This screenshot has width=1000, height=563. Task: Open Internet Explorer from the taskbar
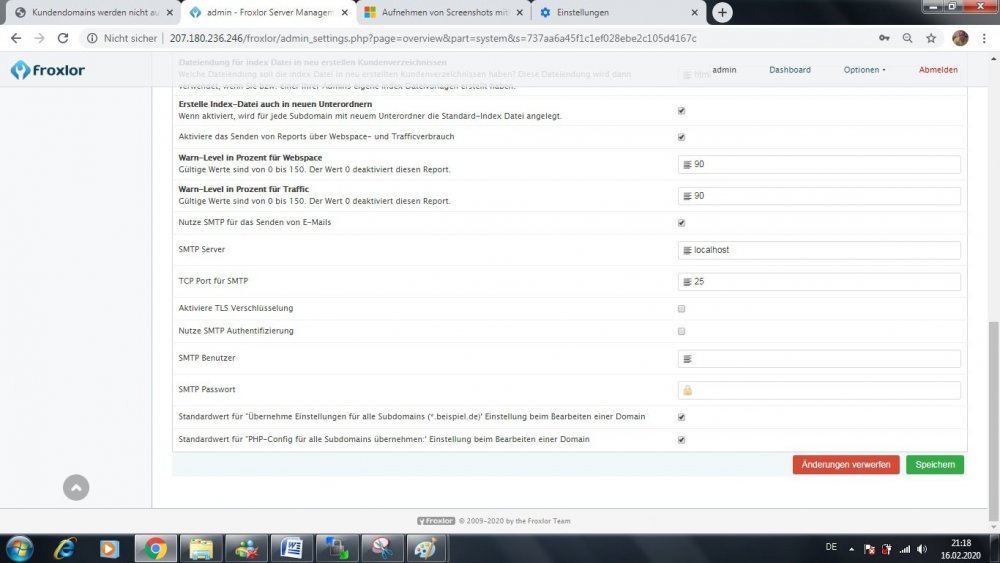click(x=66, y=548)
